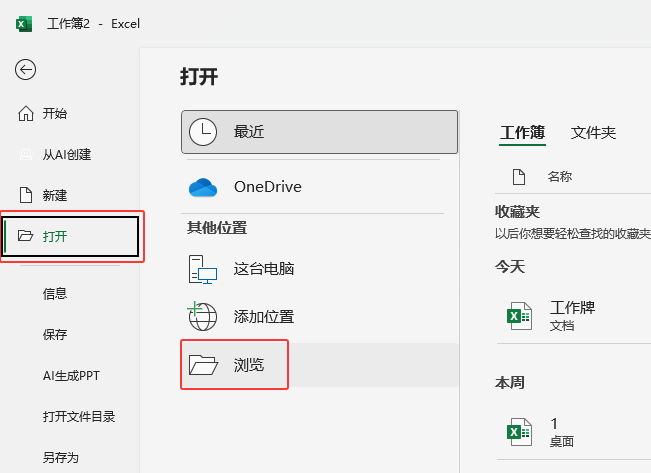Select the 最近 location
Image resolution: width=651 pixels, height=473 pixels.
tap(320, 132)
